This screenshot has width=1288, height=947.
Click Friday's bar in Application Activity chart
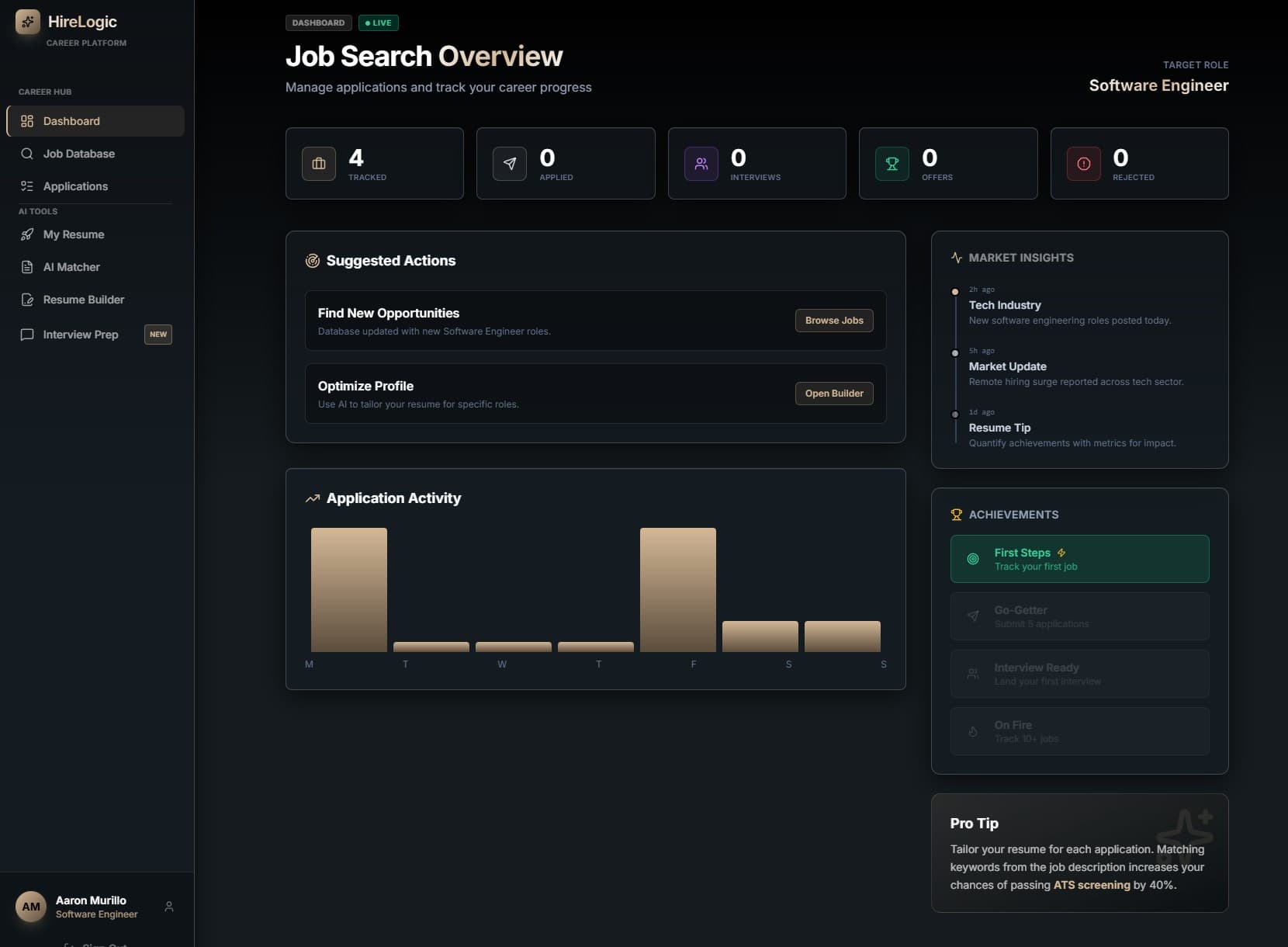click(x=677, y=590)
